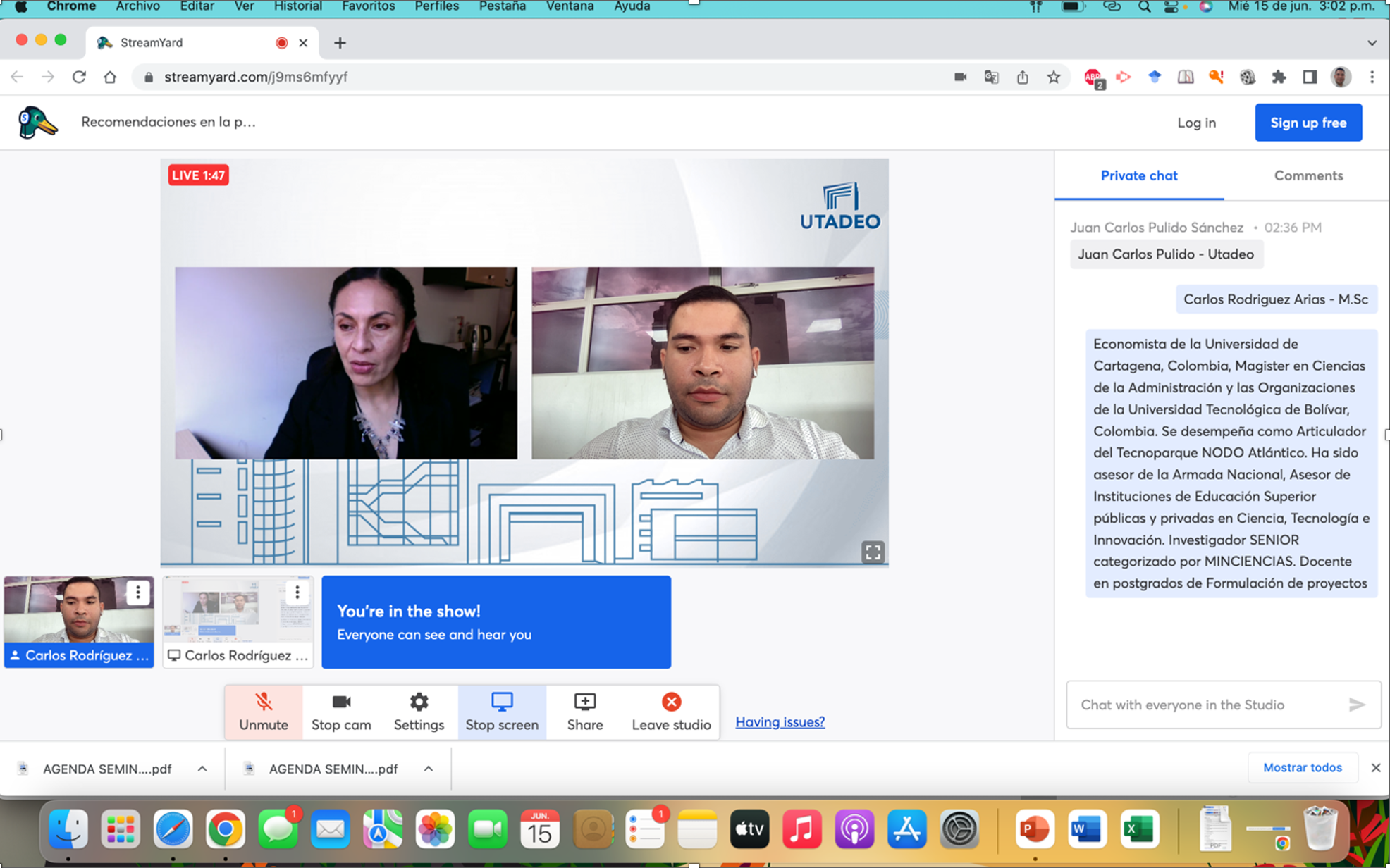This screenshot has height=868, width=1390.
Task: Open the options menu on Carlos's camera thumbnail
Action: point(138,593)
